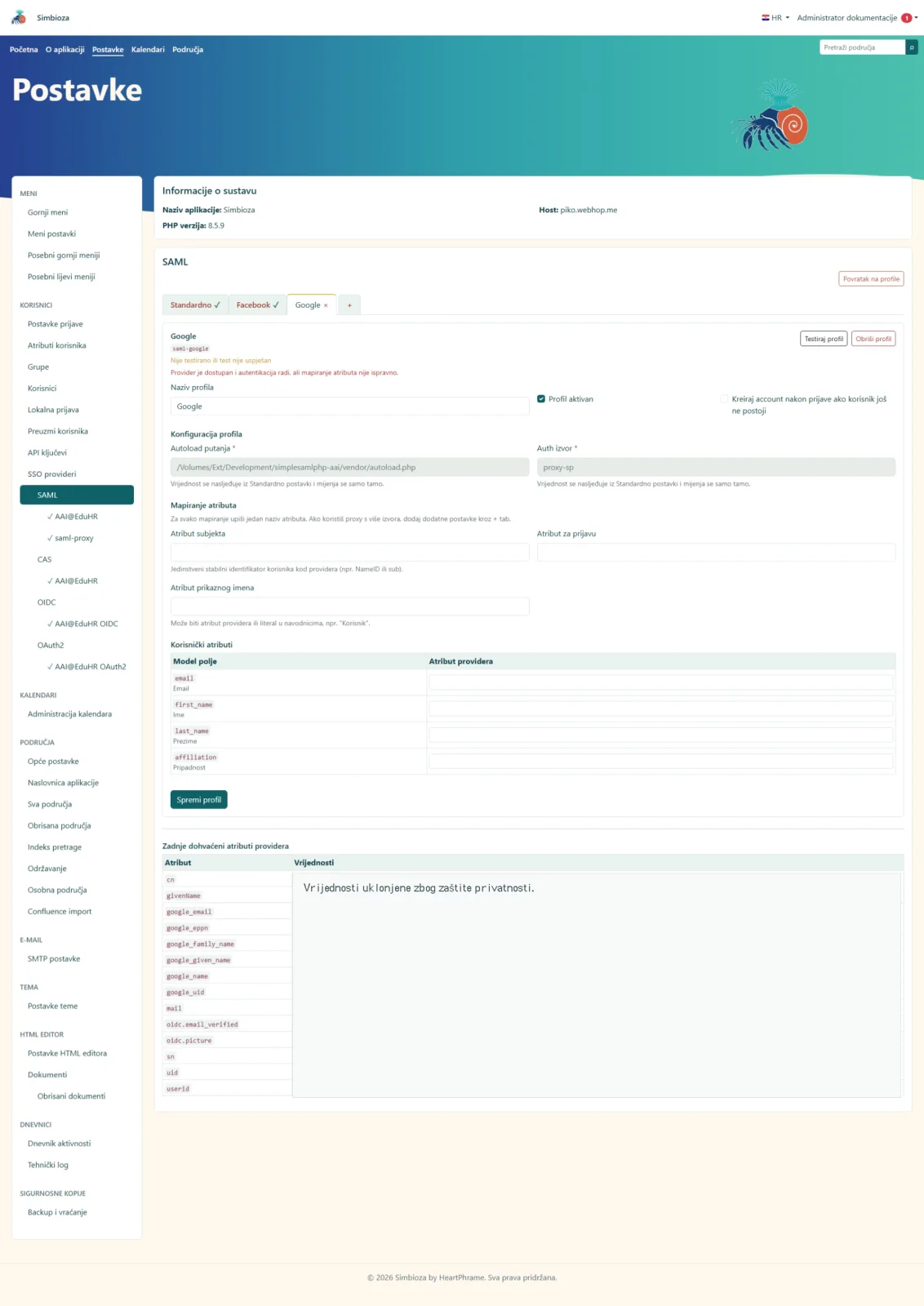Open AAI@EduHR OIDC in sidebar
Viewport: 924px width, 1306px height.
[x=82, y=624]
